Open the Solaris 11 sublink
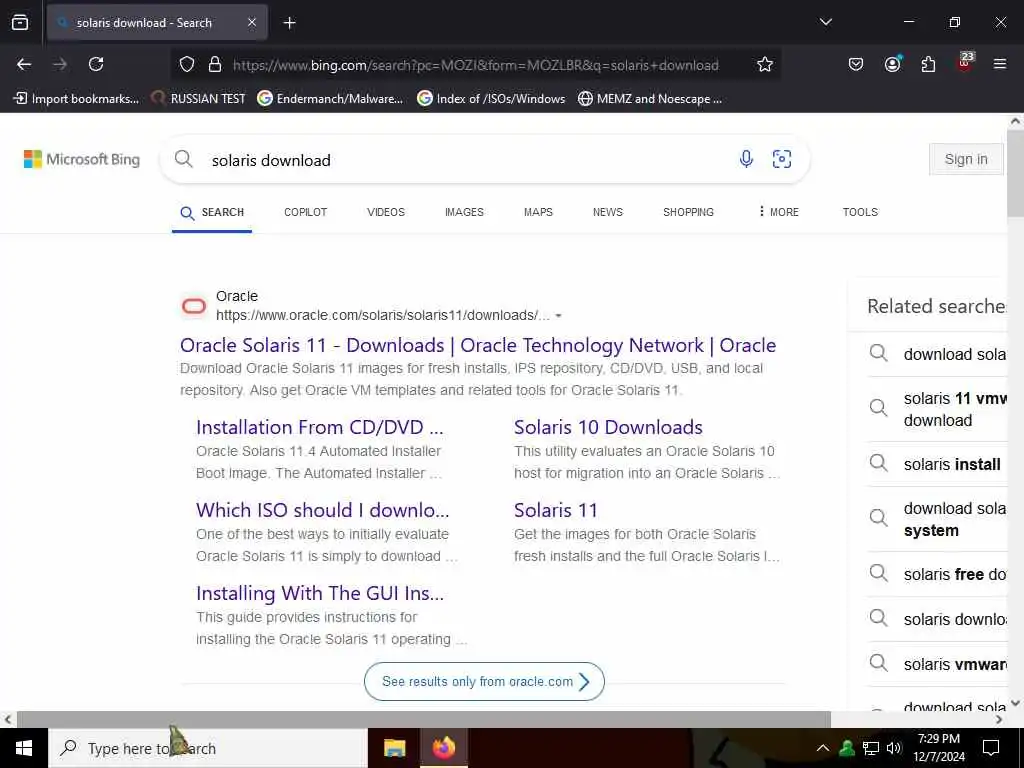This screenshot has height=768, width=1024. pos(556,510)
